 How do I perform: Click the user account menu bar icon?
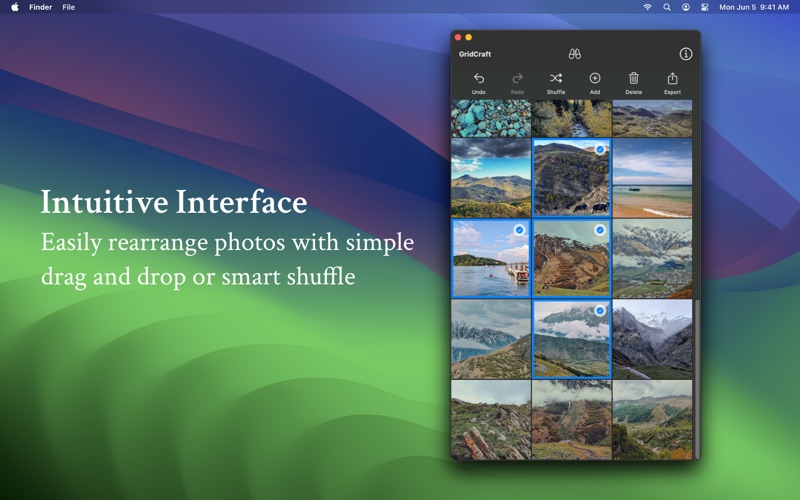click(686, 7)
